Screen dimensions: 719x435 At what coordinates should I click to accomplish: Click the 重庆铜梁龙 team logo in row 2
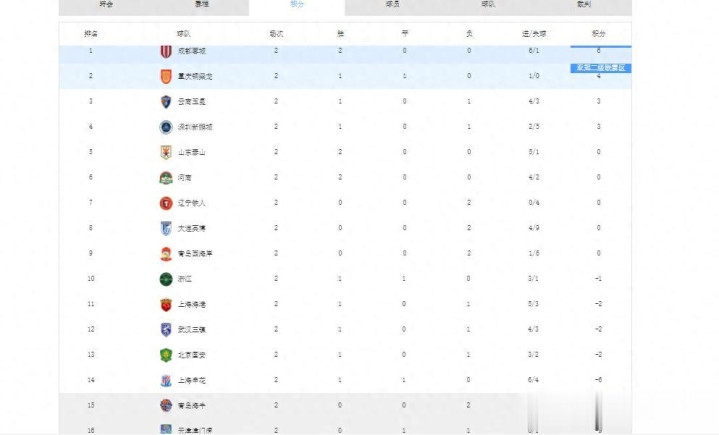coord(166,76)
